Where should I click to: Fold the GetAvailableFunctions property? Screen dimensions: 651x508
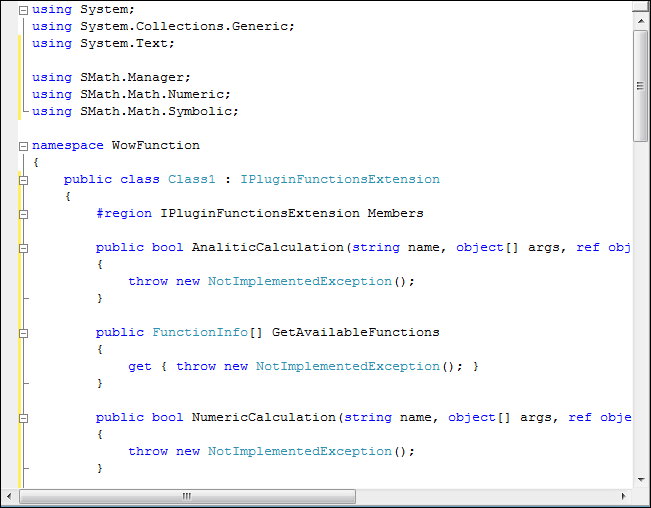coord(23,333)
